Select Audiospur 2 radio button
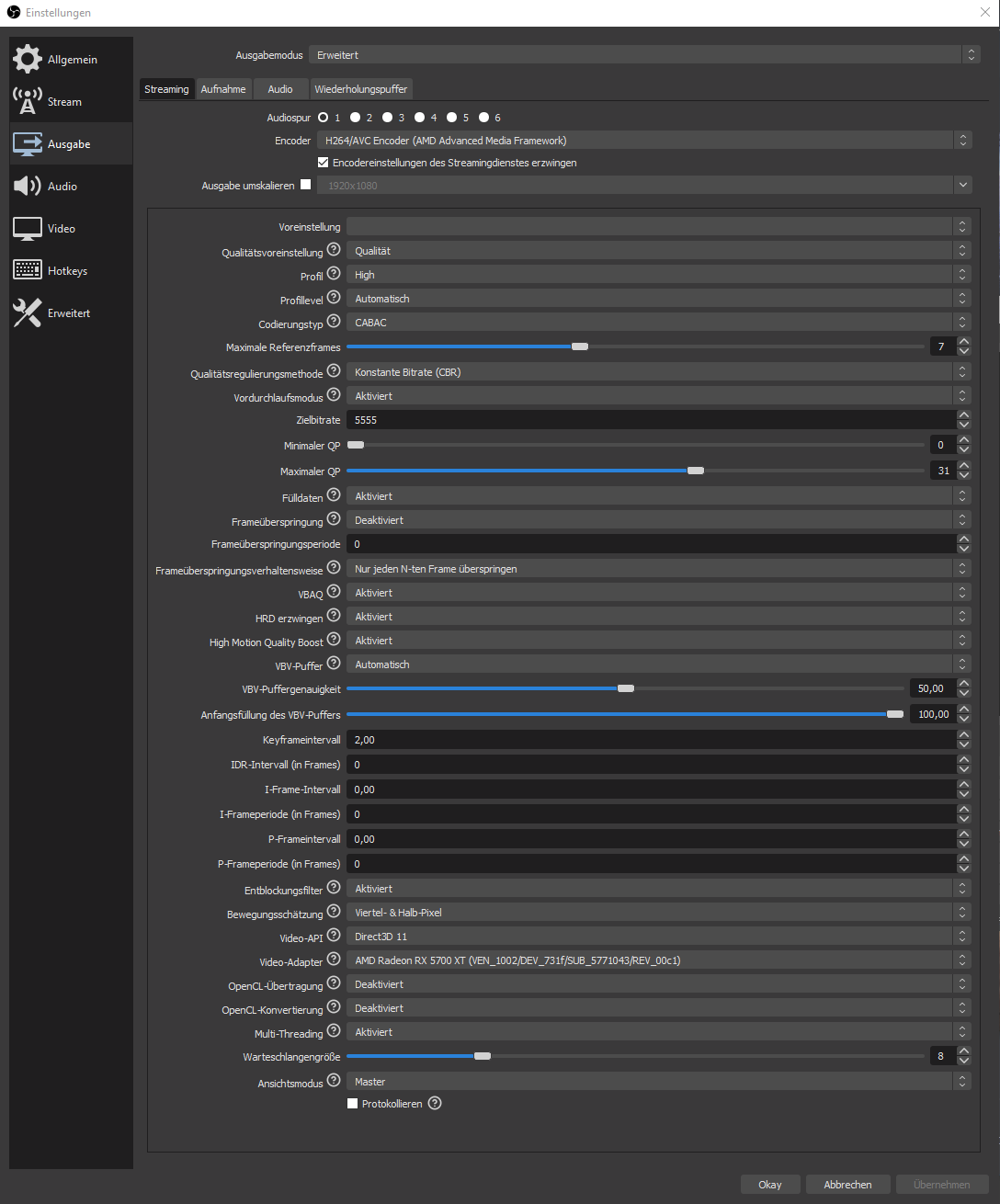Image resolution: width=1000 pixels, height=1204 pixels. (356, 118)
